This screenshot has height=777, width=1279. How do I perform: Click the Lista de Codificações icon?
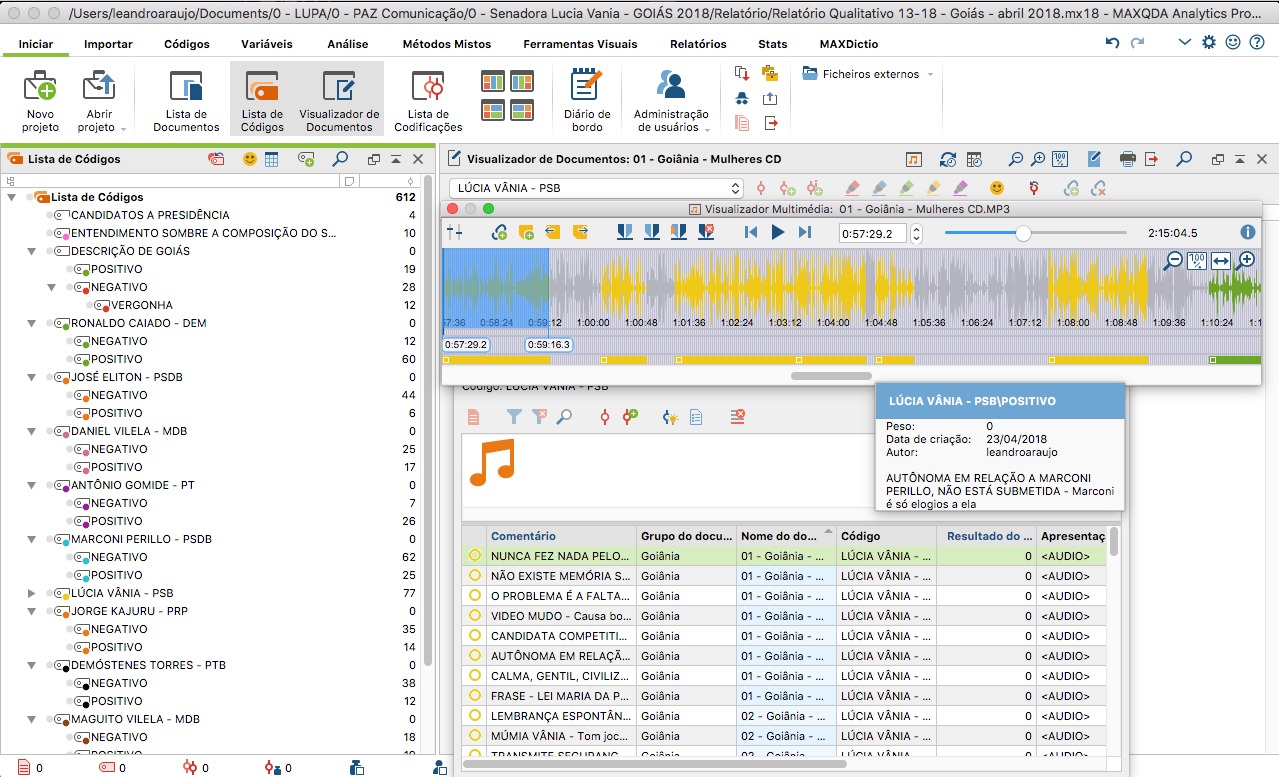[428, 100]
